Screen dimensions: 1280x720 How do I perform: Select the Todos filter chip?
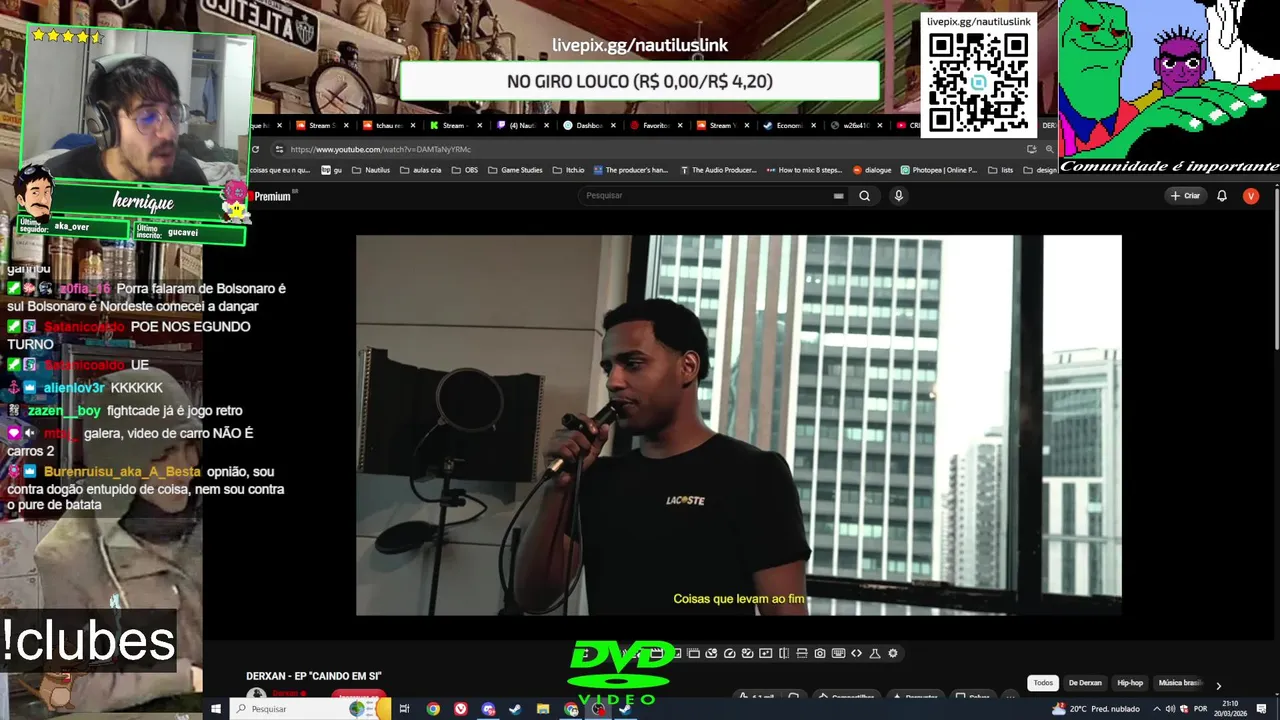coord(1043,683)
